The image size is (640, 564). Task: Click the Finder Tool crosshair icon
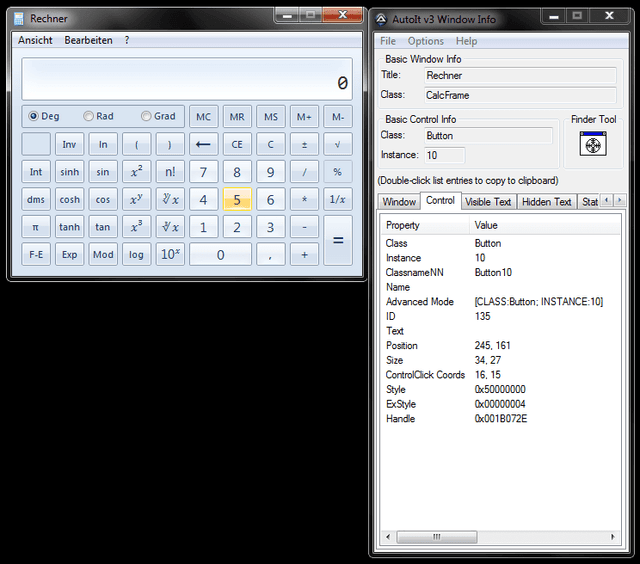coord(594,146)
